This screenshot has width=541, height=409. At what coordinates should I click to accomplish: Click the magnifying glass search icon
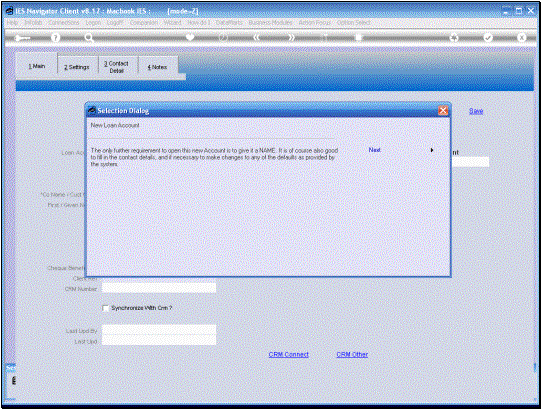click(x=89, y=38)
